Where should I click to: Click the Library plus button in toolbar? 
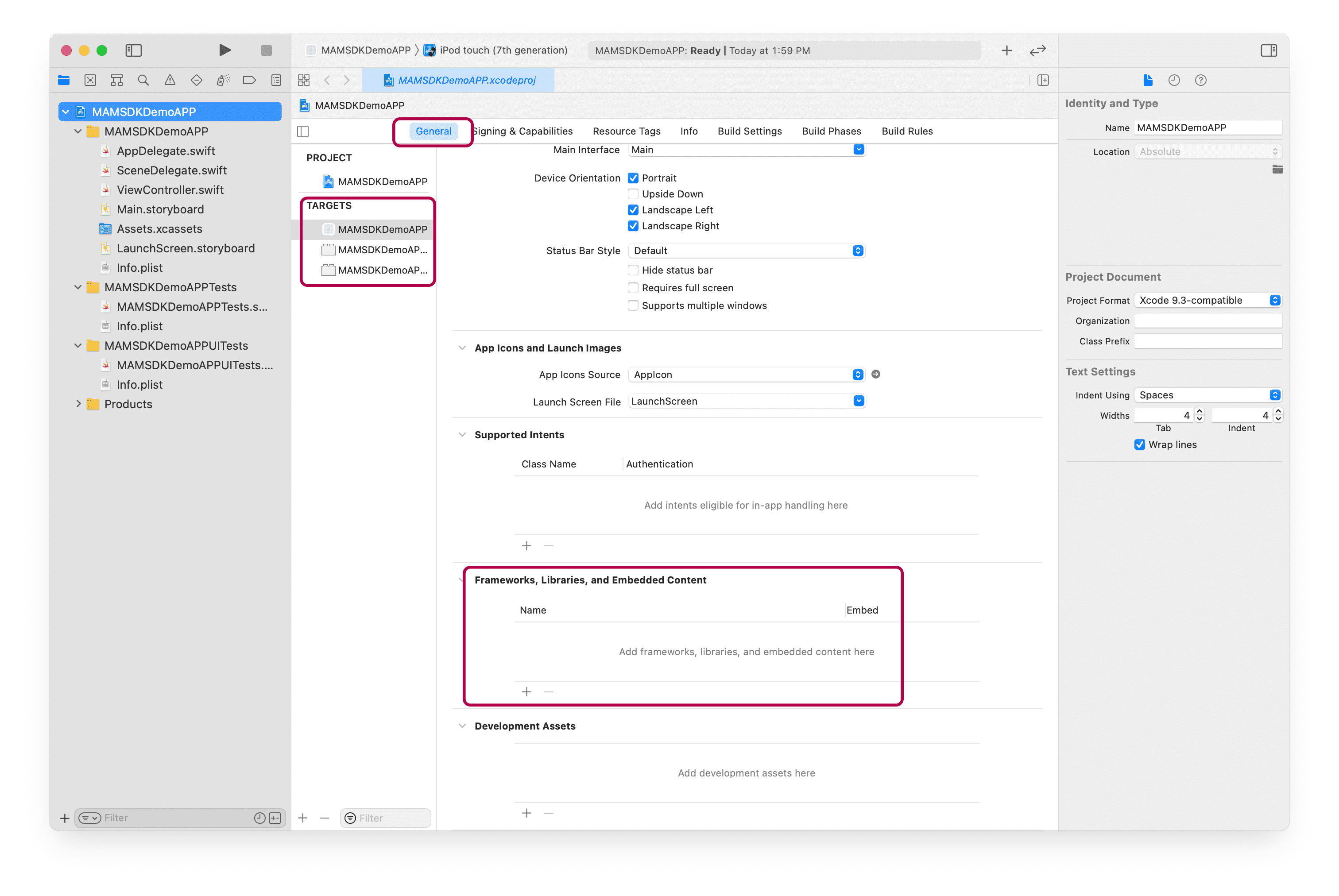click(x=1006, y=50)
